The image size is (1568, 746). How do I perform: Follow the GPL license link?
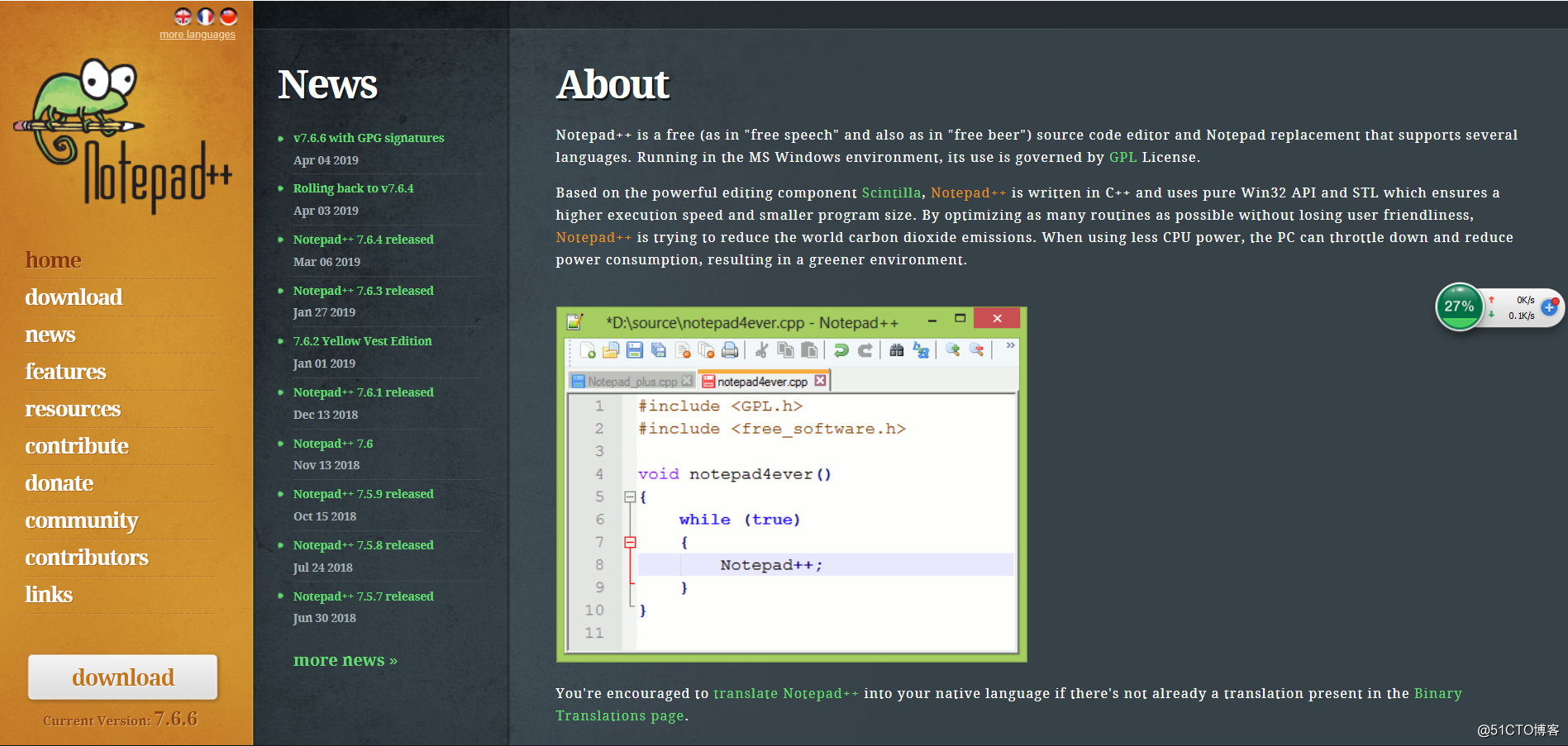tap(1122, 157)
